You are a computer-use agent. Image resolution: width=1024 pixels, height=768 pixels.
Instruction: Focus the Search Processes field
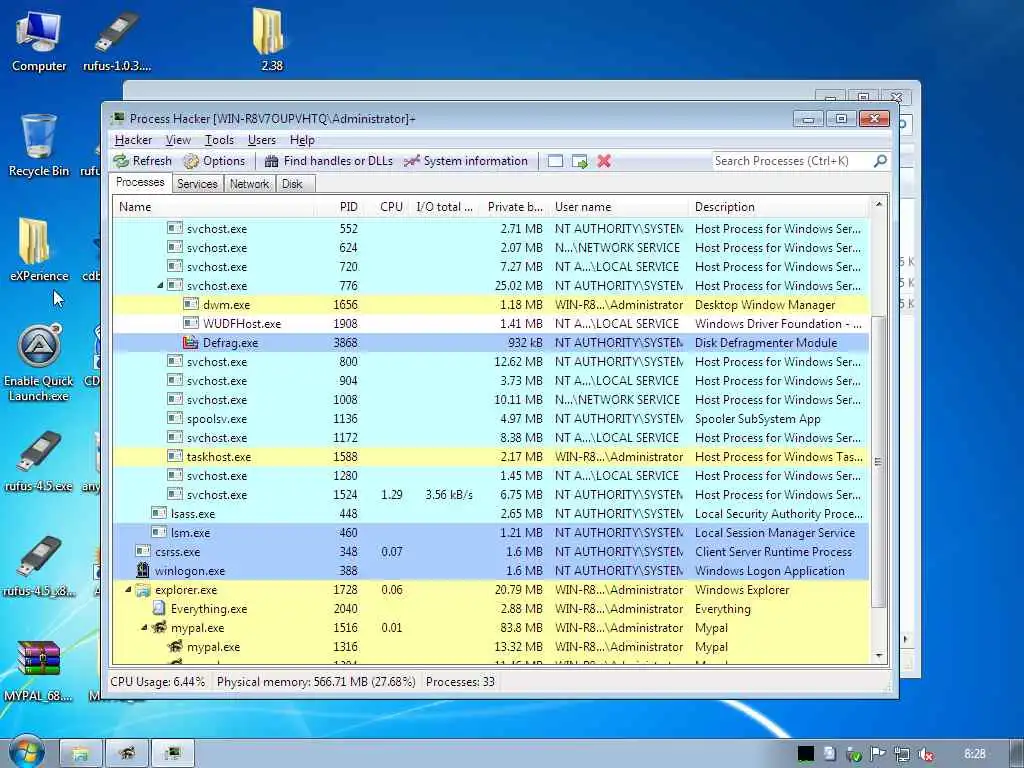coord(792,161)
